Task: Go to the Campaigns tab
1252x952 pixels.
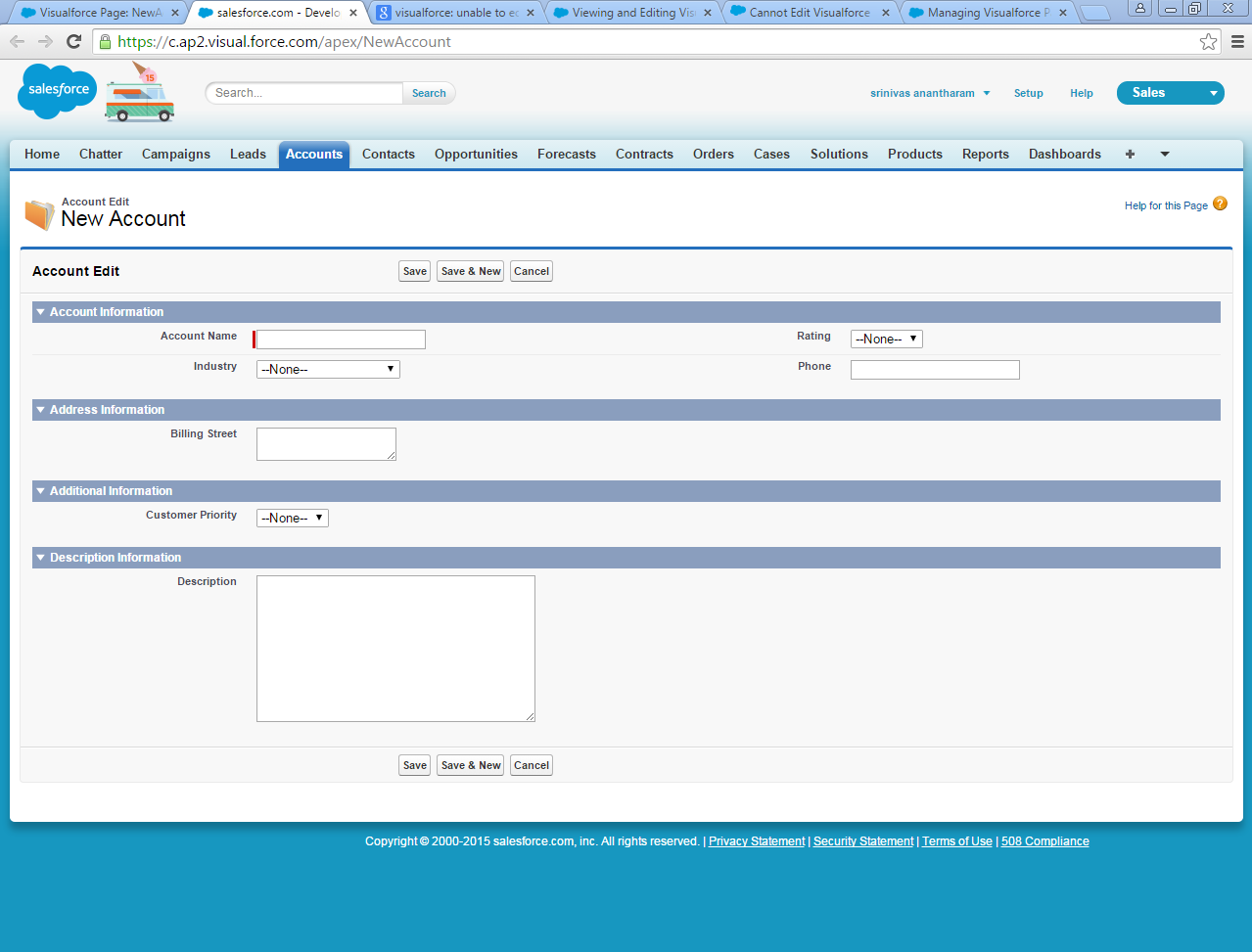Action: pos(176,155)
